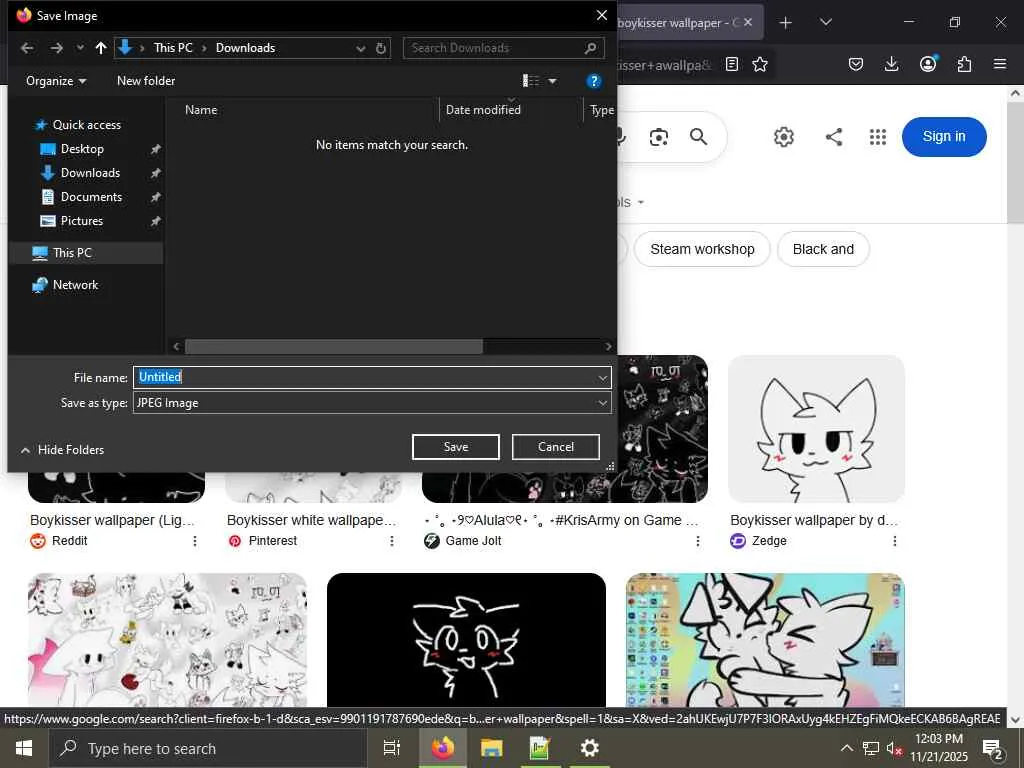Image resolution: width=1024 pixels, height=768 pixels.
Task: Go back in Save Image dialog
Action: point(27,48)
